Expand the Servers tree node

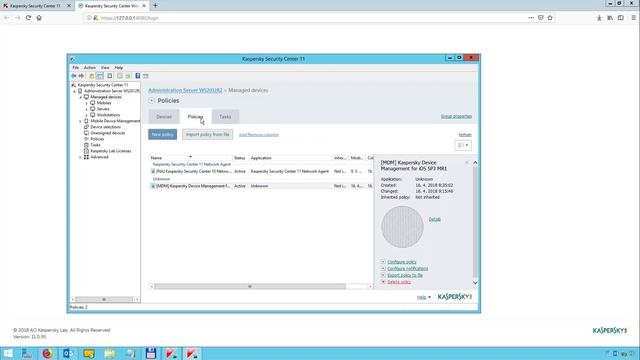[x=87, y=109]
